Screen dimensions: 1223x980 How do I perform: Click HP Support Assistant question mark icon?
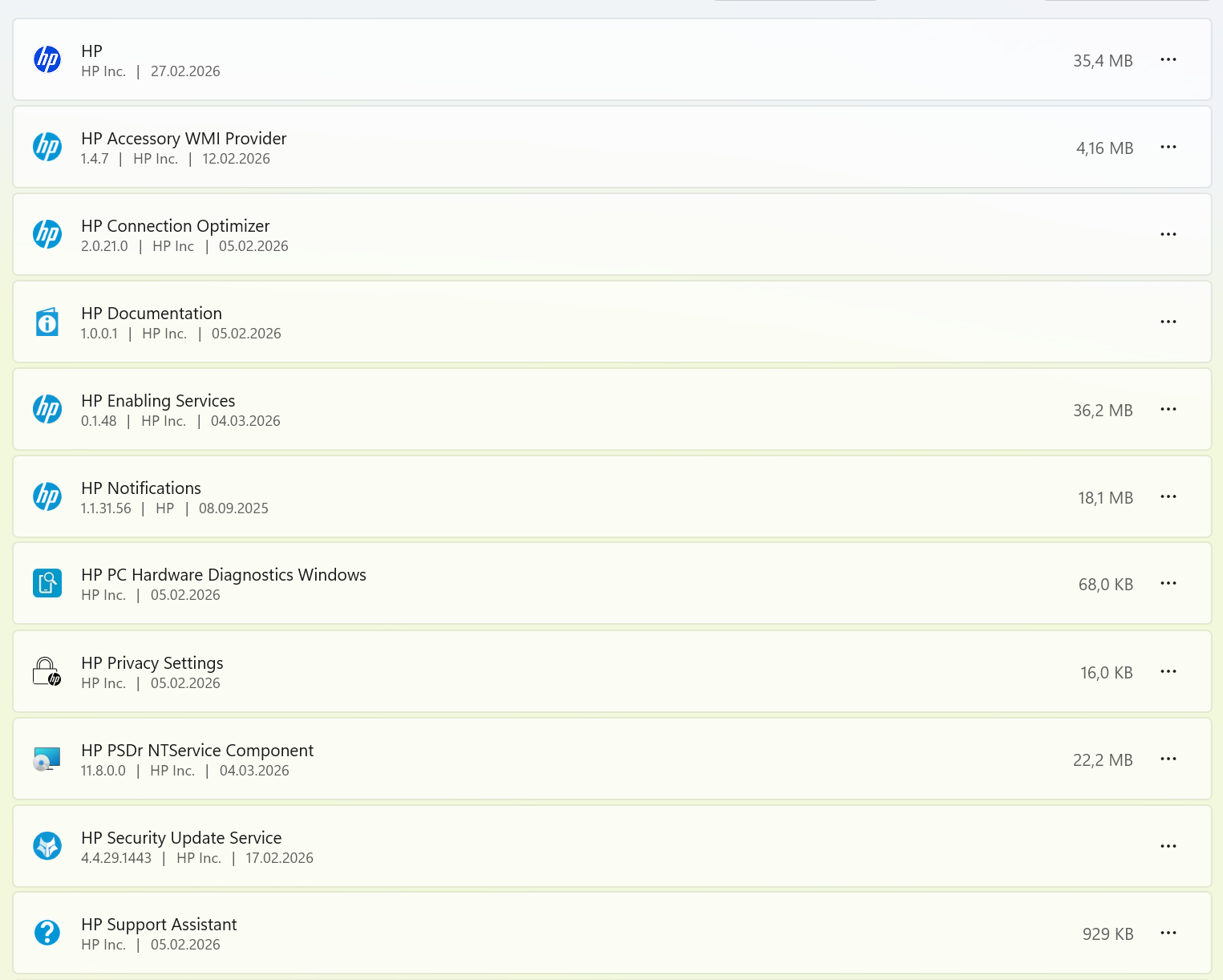(47, 933)
